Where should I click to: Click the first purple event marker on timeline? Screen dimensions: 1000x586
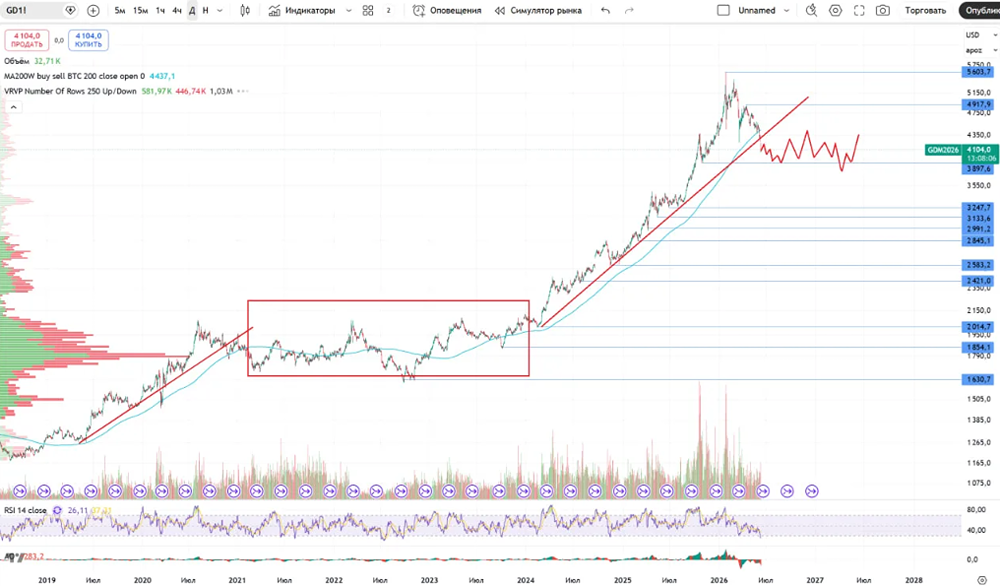20,491
